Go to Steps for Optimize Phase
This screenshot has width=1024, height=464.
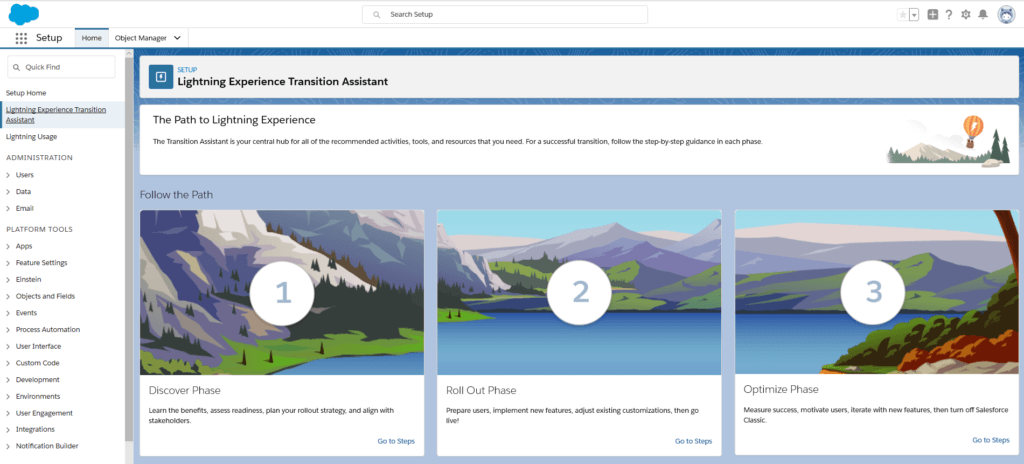(x=991, y=440)
